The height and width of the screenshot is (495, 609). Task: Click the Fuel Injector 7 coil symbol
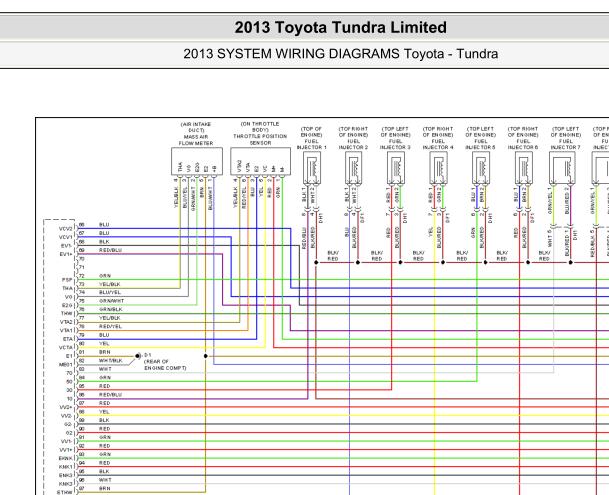[562, 168]
